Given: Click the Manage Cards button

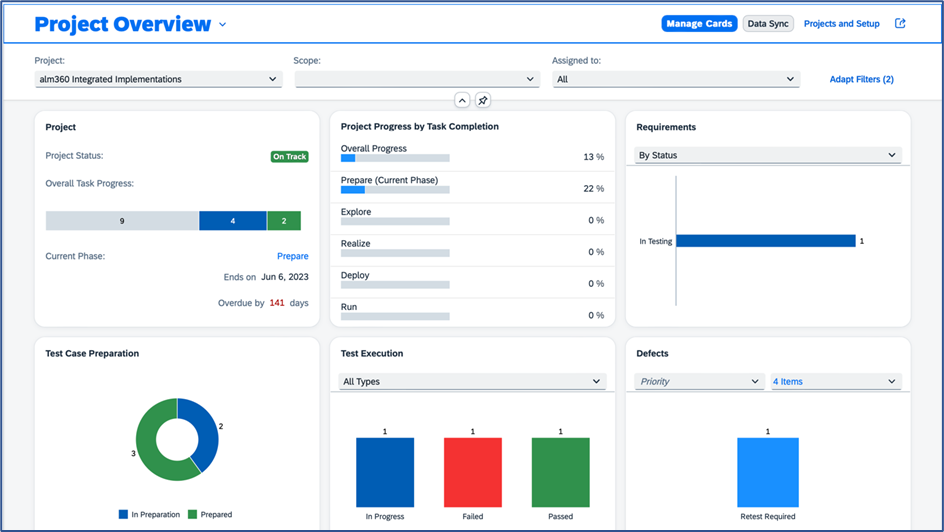Looking at the screenshot, I should [698, 24].
